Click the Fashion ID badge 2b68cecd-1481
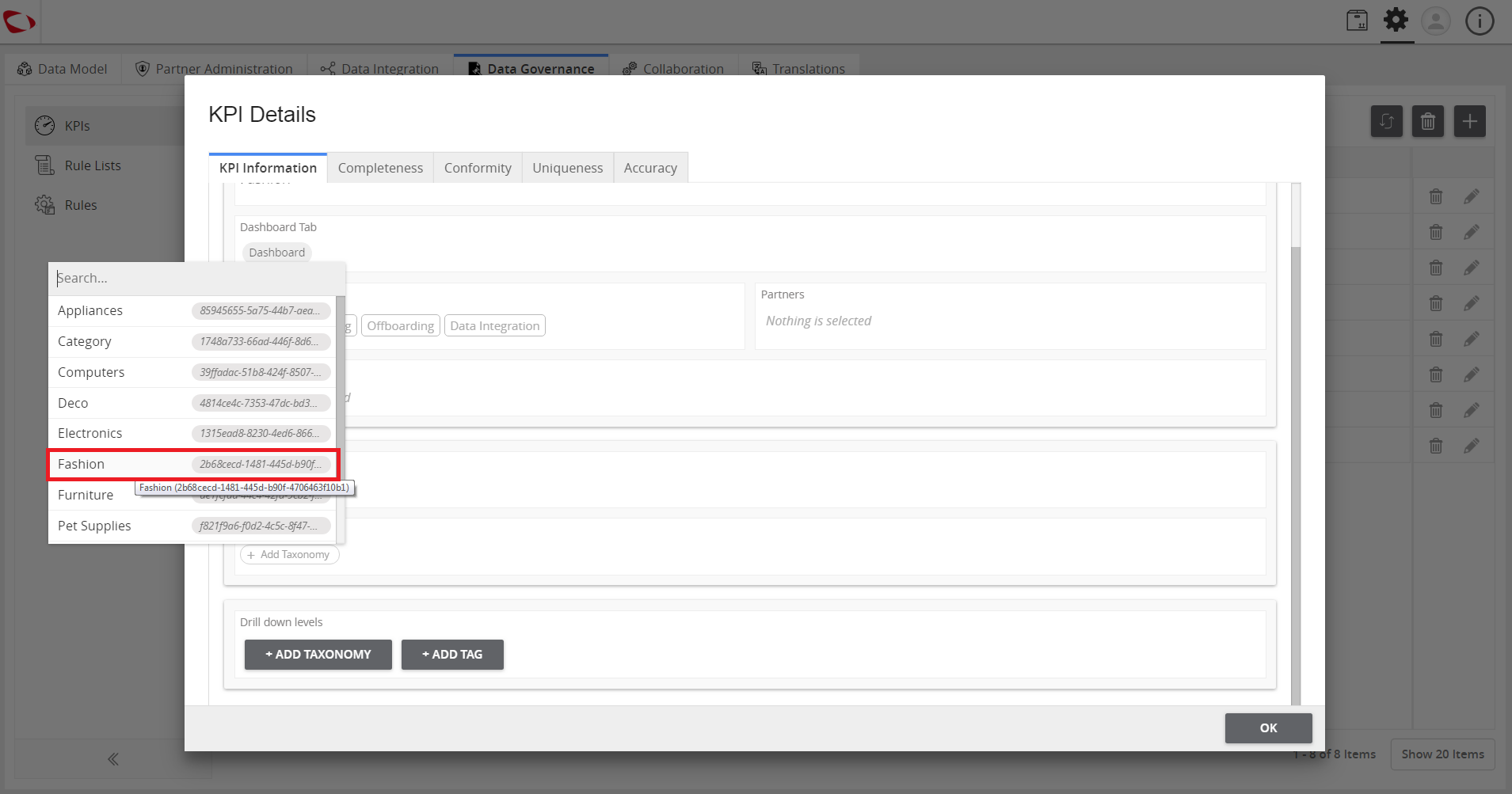Image resolution: width=1512 pixels, height=794 pixels. pyautogui.click(x=261, y=464)
